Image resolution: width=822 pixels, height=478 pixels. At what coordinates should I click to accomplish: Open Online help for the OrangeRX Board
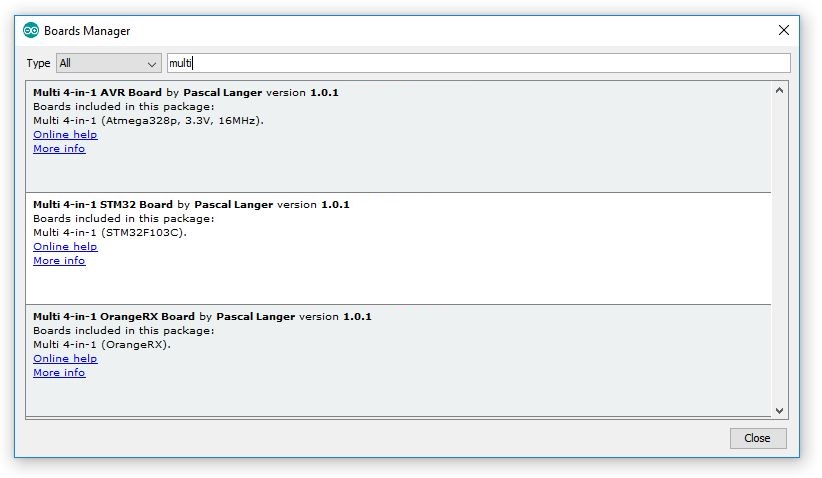(x=65, y=359)
